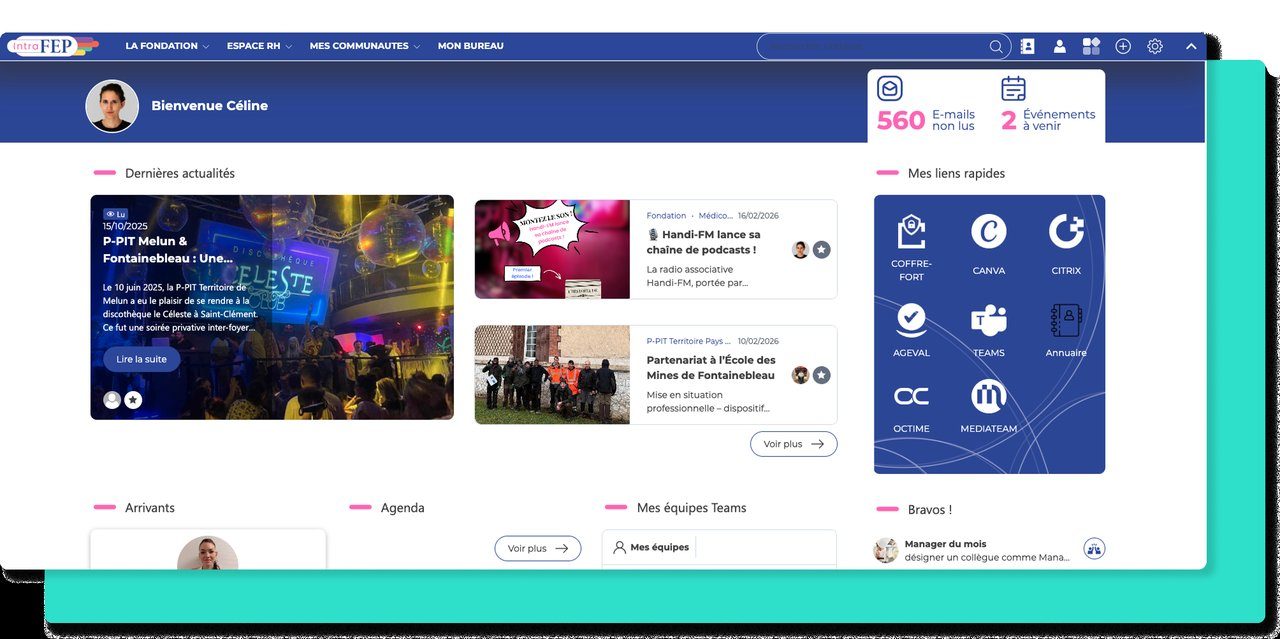Click the 'Médico...' tag on Handi-FM article
This screenshot has width=1280, height=639.
click(715, 215)
